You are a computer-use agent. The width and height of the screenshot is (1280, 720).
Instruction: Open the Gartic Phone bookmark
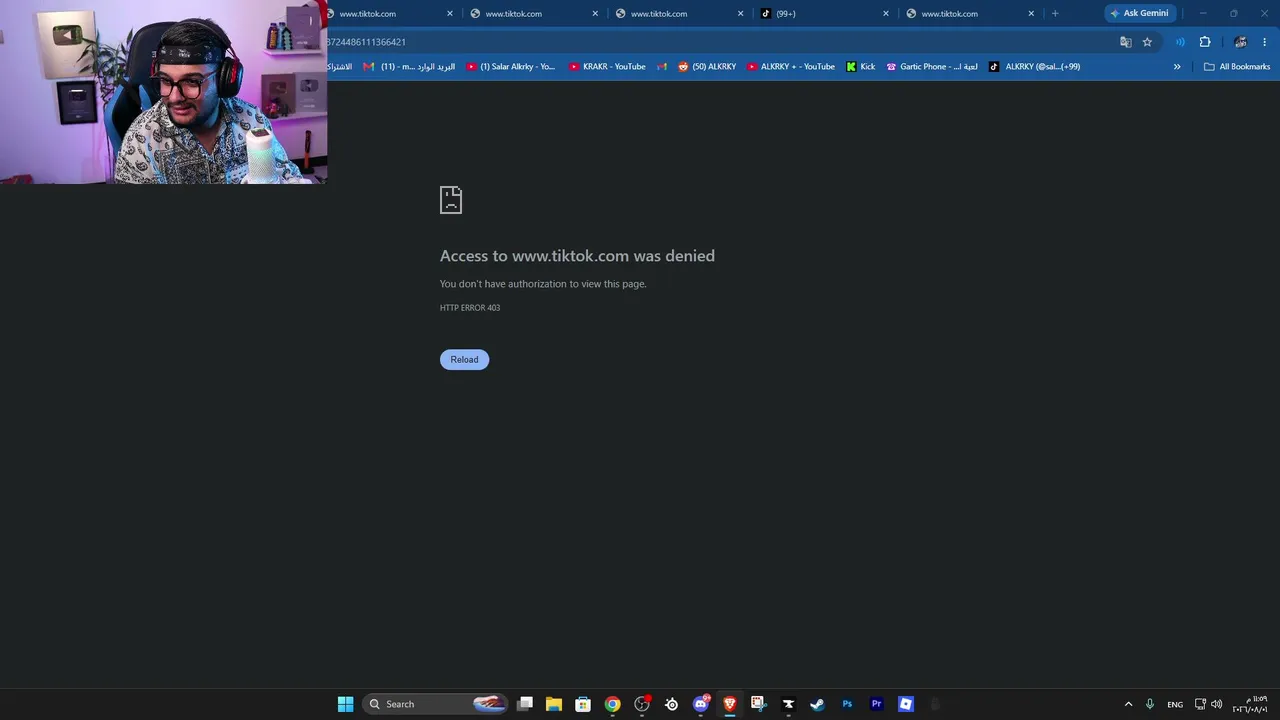click(932, 67)
